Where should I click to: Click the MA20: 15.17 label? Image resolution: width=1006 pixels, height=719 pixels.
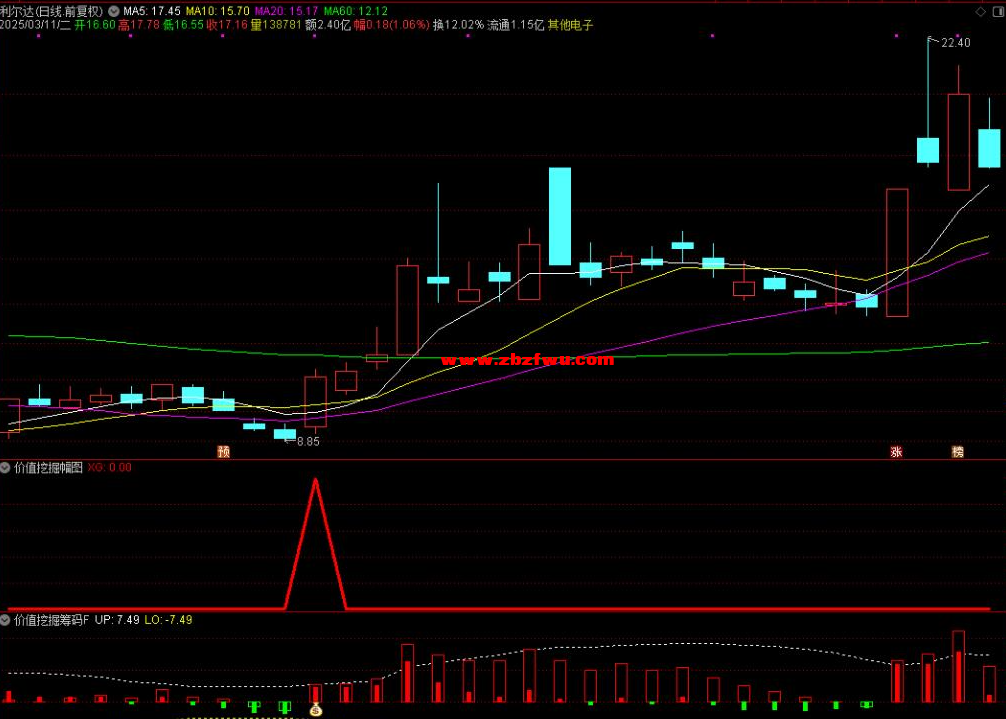(286, 11)
